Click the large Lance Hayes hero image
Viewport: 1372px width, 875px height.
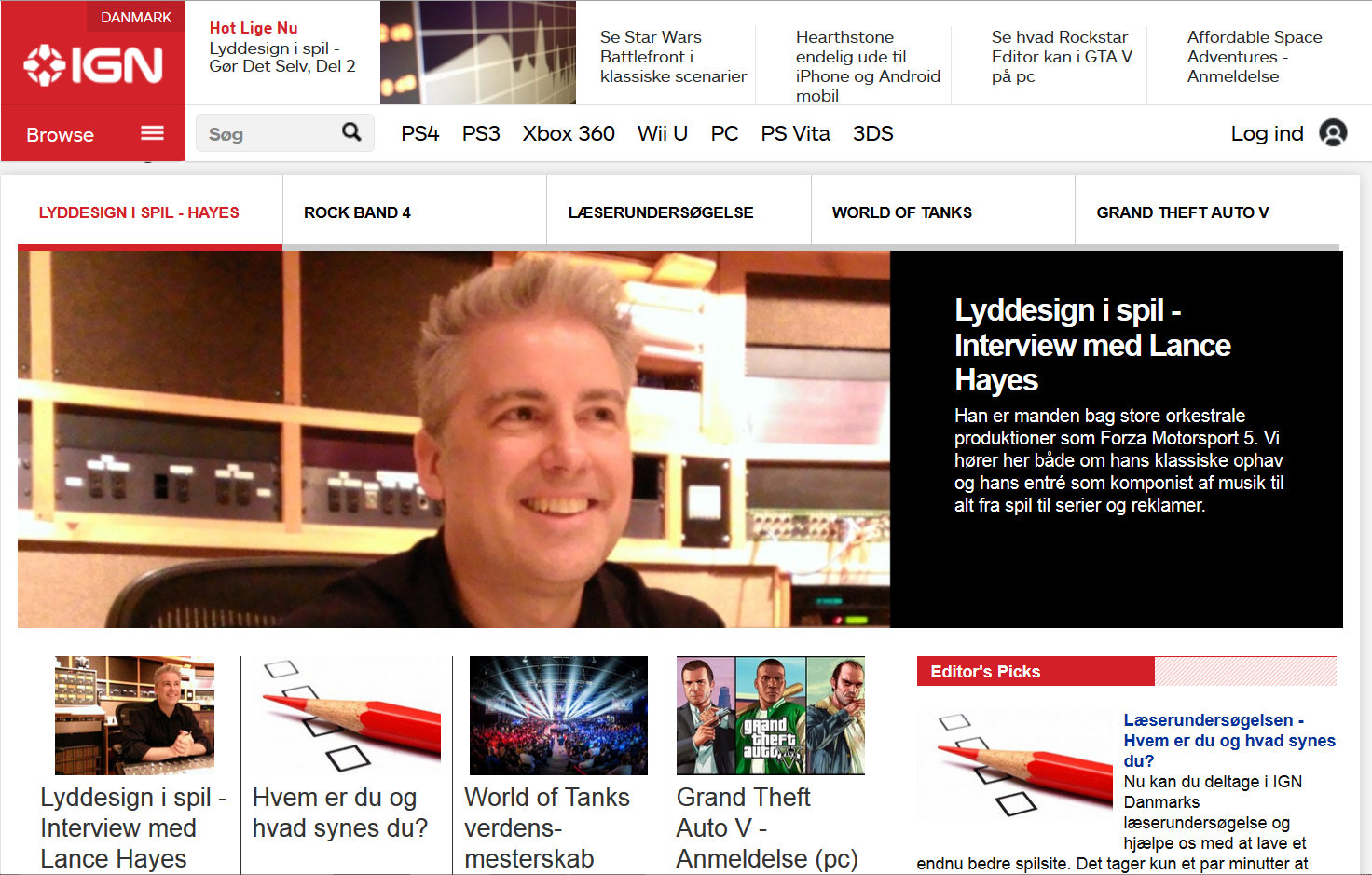(454, 439)
